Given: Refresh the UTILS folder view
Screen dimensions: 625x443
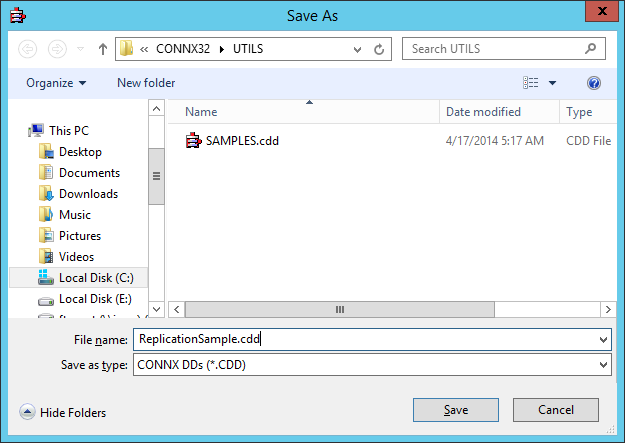Looking at the screenshot, I should 379,49.
